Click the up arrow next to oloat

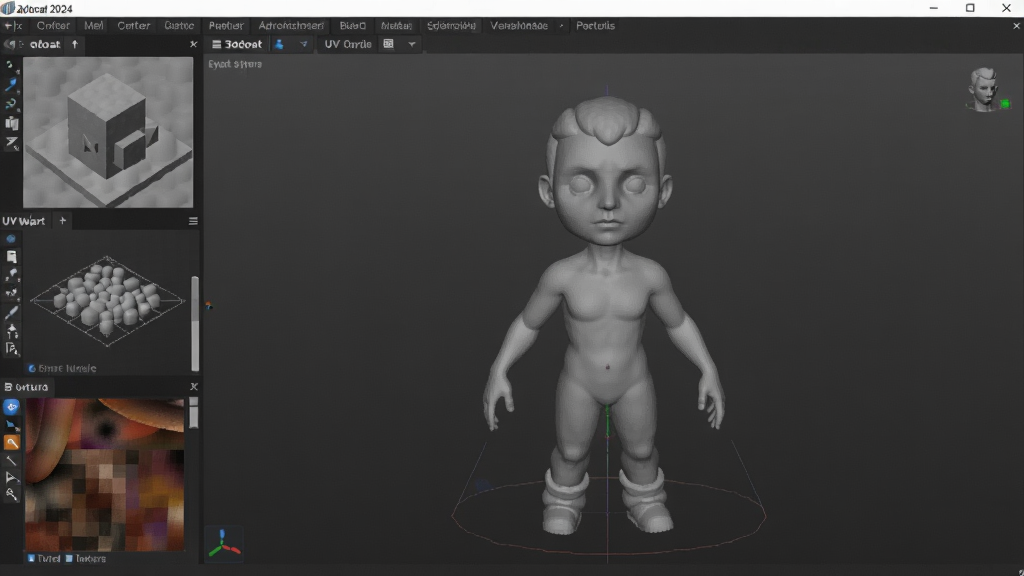(74, 44)
